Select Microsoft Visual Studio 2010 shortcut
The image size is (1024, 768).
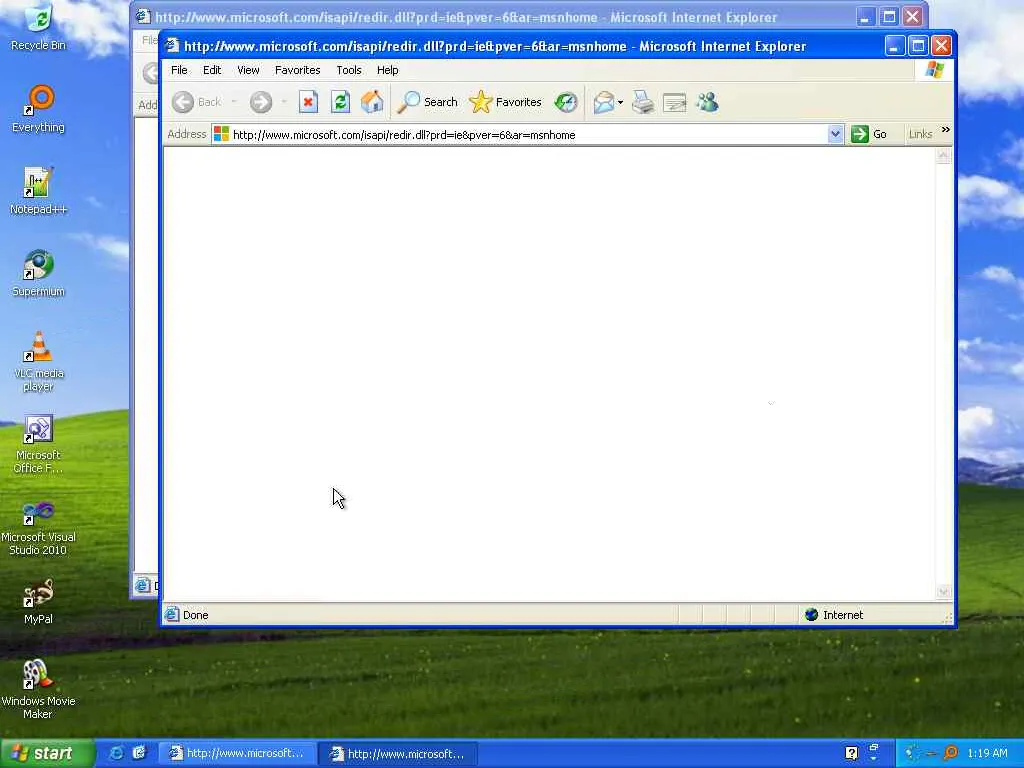pos(39,528)
